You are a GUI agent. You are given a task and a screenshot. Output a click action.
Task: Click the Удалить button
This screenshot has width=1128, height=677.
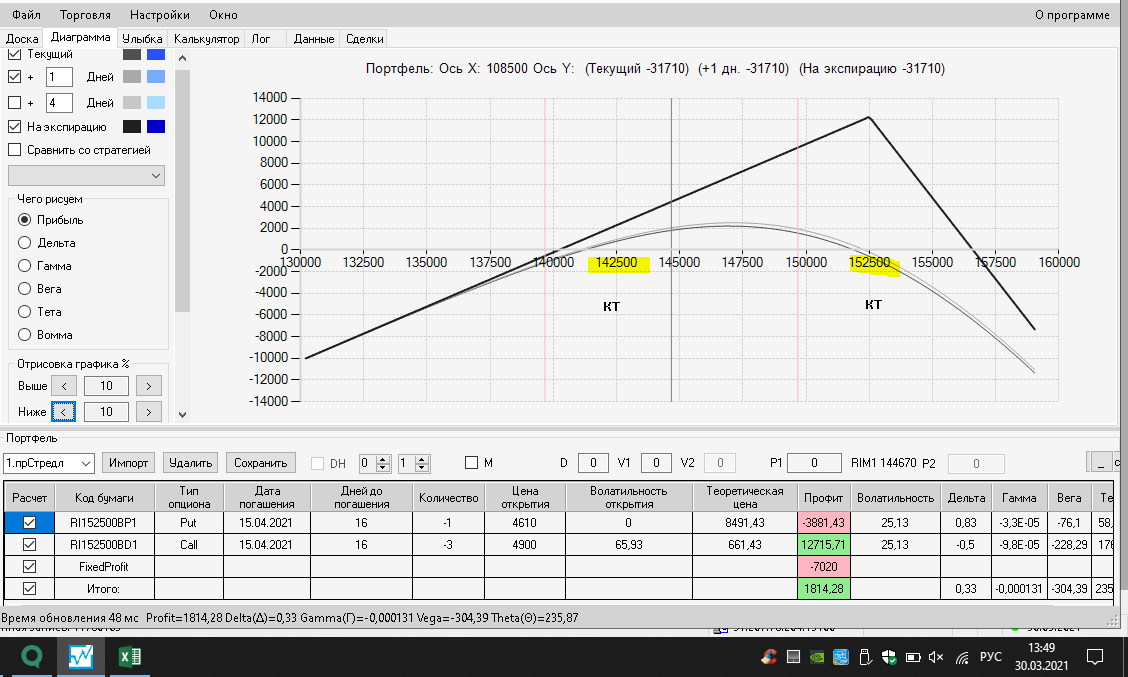coord(191,463)
